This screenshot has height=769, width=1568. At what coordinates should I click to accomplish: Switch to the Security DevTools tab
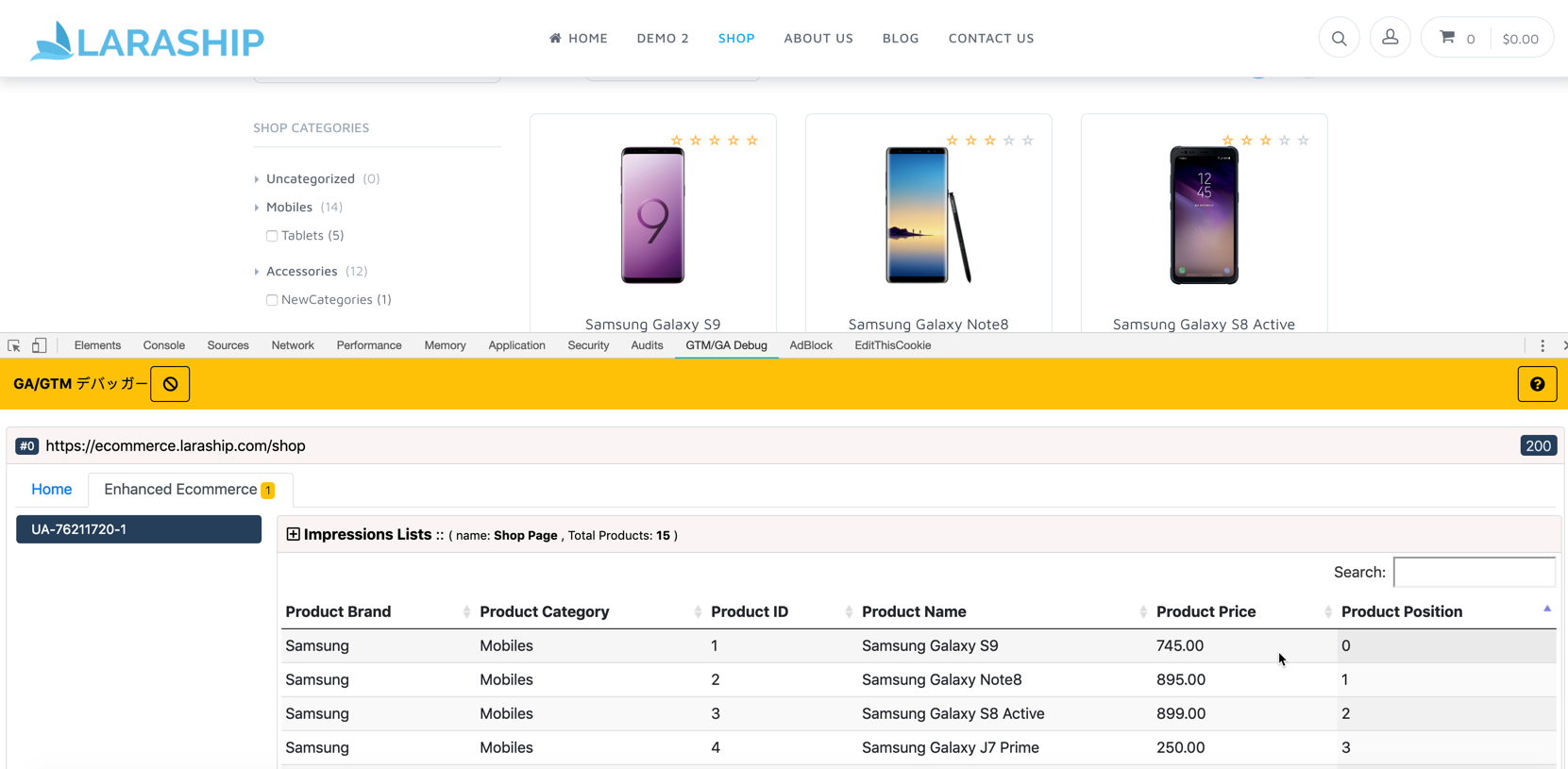tap(588, 345)
